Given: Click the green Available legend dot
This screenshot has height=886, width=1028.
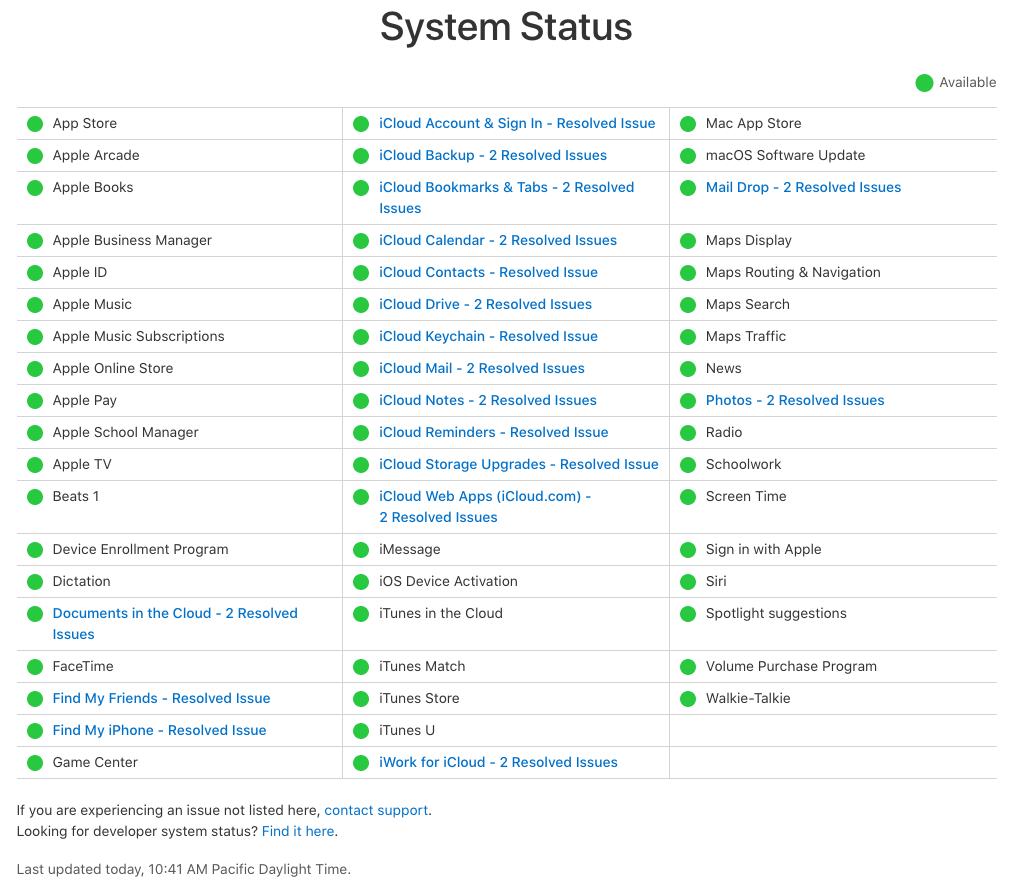Looking at the screenshot, I should (924, 83).
